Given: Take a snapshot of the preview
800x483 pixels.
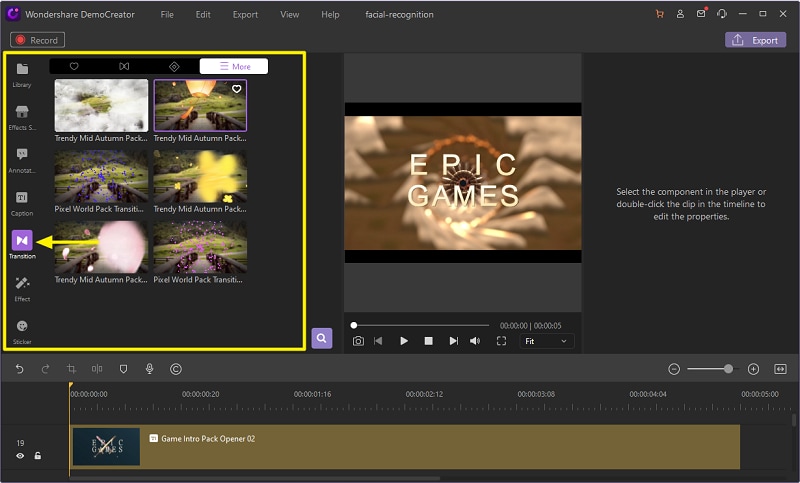Looking at the screenshot, I should tap(358, 341).
